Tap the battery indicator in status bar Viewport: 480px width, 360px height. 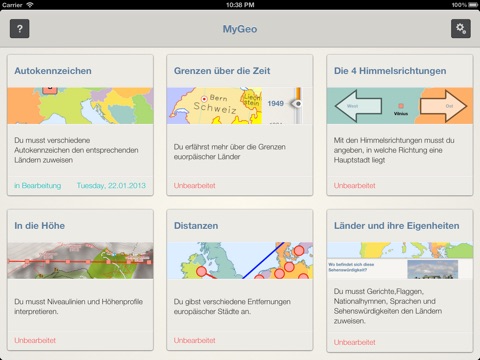click(x=473, y=5)
